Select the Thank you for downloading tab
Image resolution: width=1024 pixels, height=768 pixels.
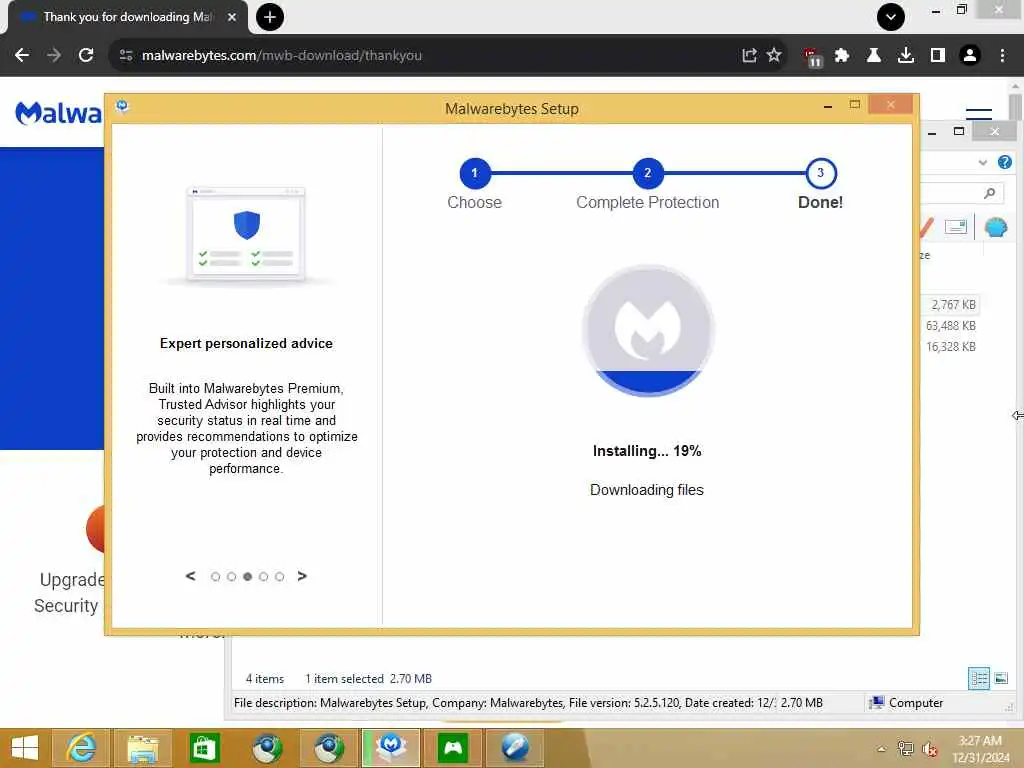(127, 18)
